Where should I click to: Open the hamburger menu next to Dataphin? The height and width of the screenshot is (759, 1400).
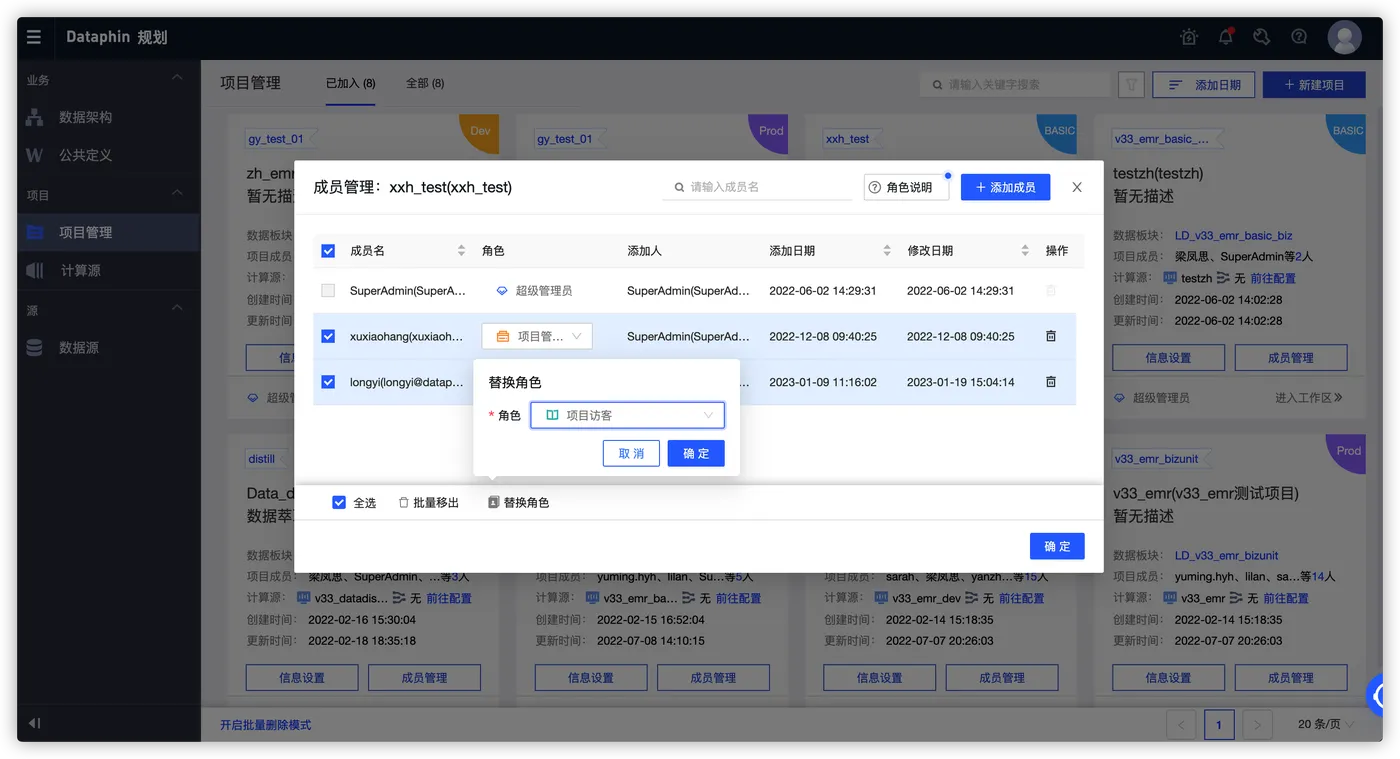[34, 37]
